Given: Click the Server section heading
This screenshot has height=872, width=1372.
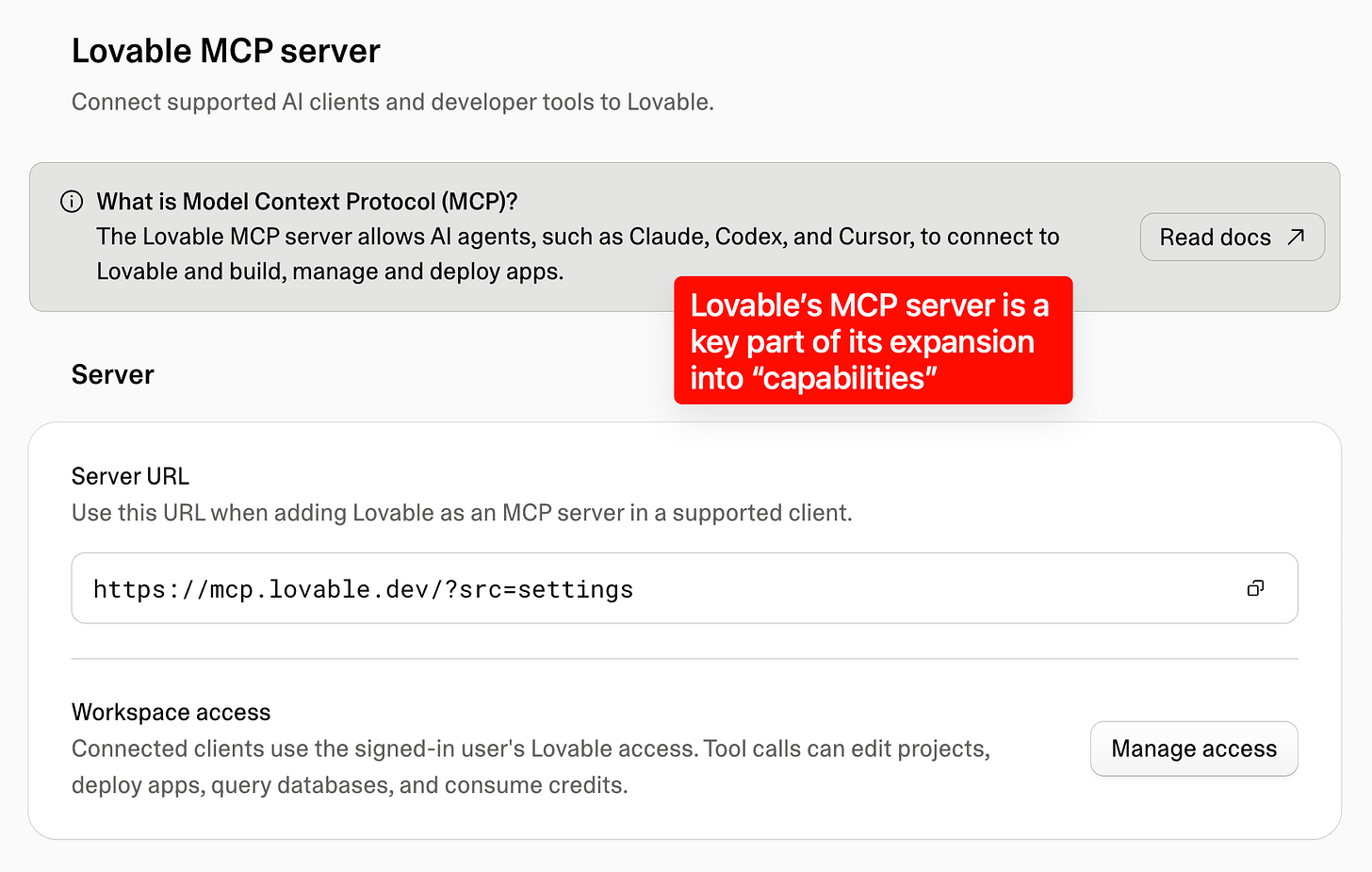Looking at the screenshot, I should tap(113, 375).
